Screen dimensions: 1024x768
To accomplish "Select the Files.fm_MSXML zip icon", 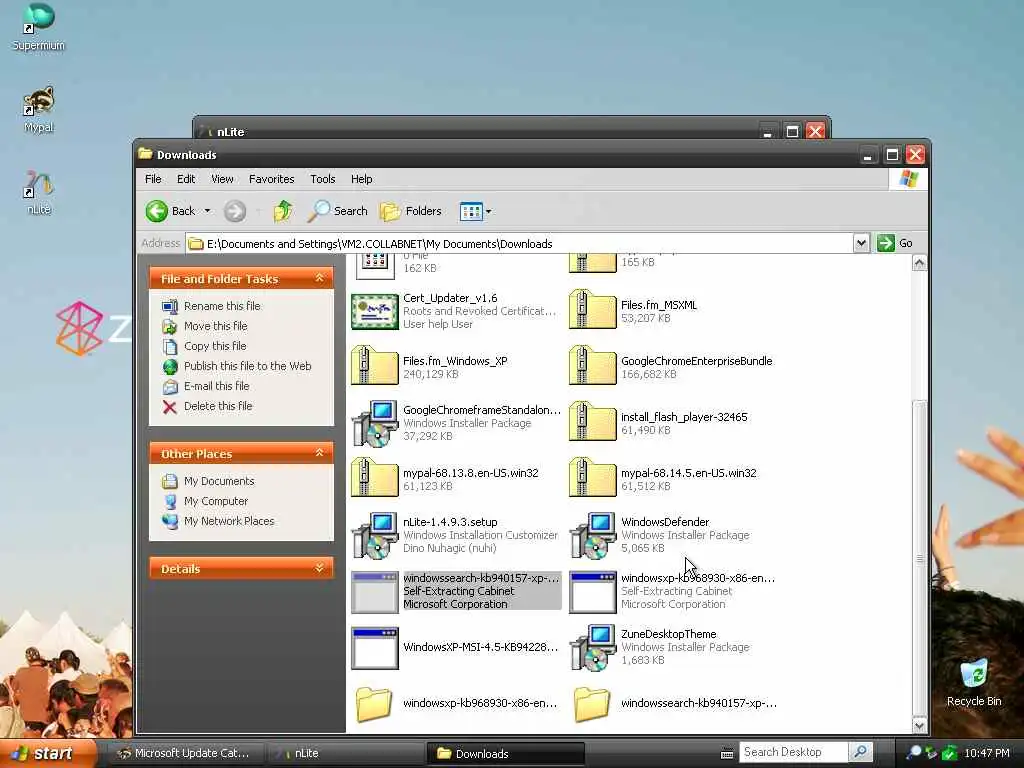I will (x=592, y=310).
